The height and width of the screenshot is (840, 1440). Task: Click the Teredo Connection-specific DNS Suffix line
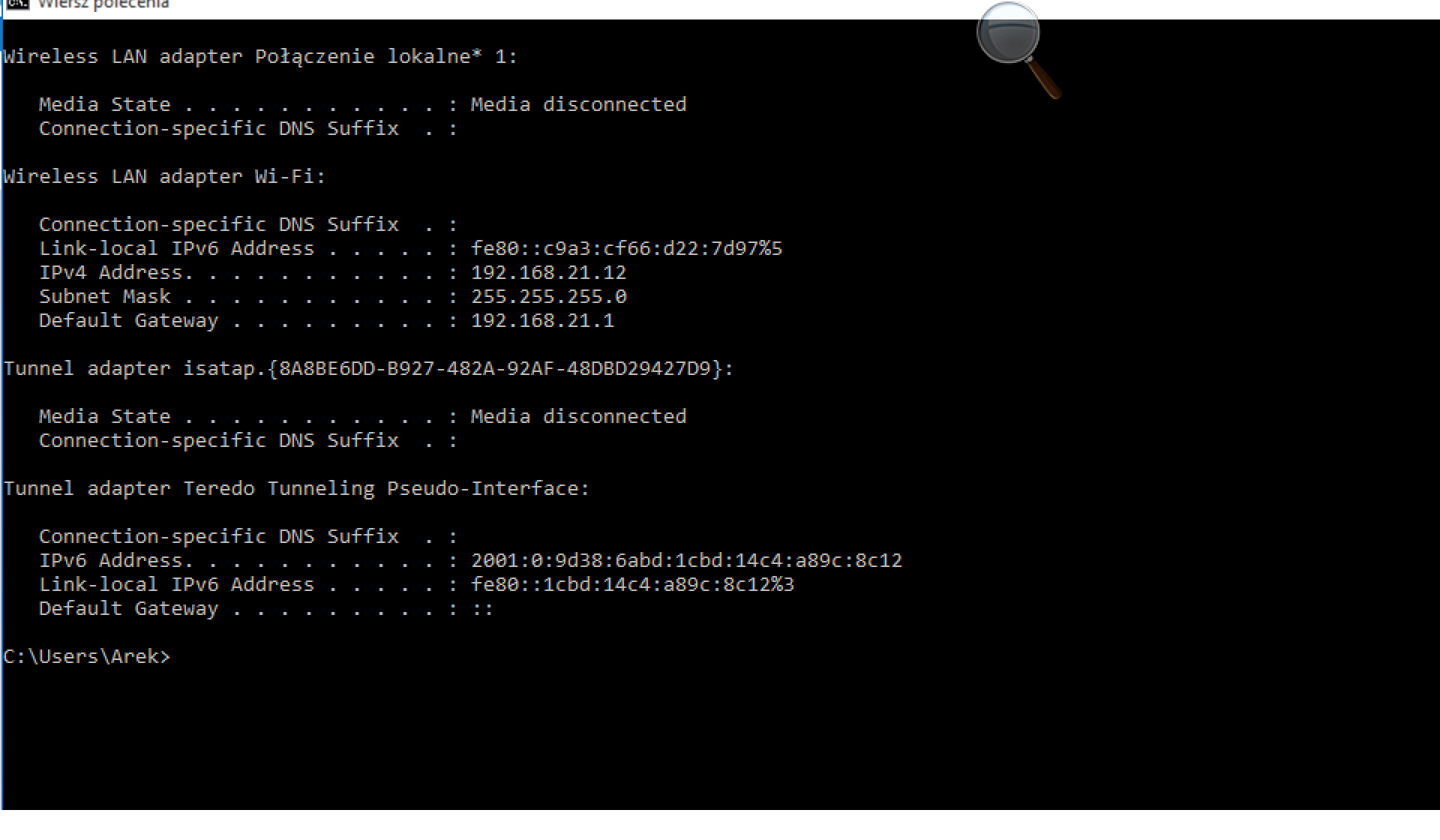coord(248,536)
